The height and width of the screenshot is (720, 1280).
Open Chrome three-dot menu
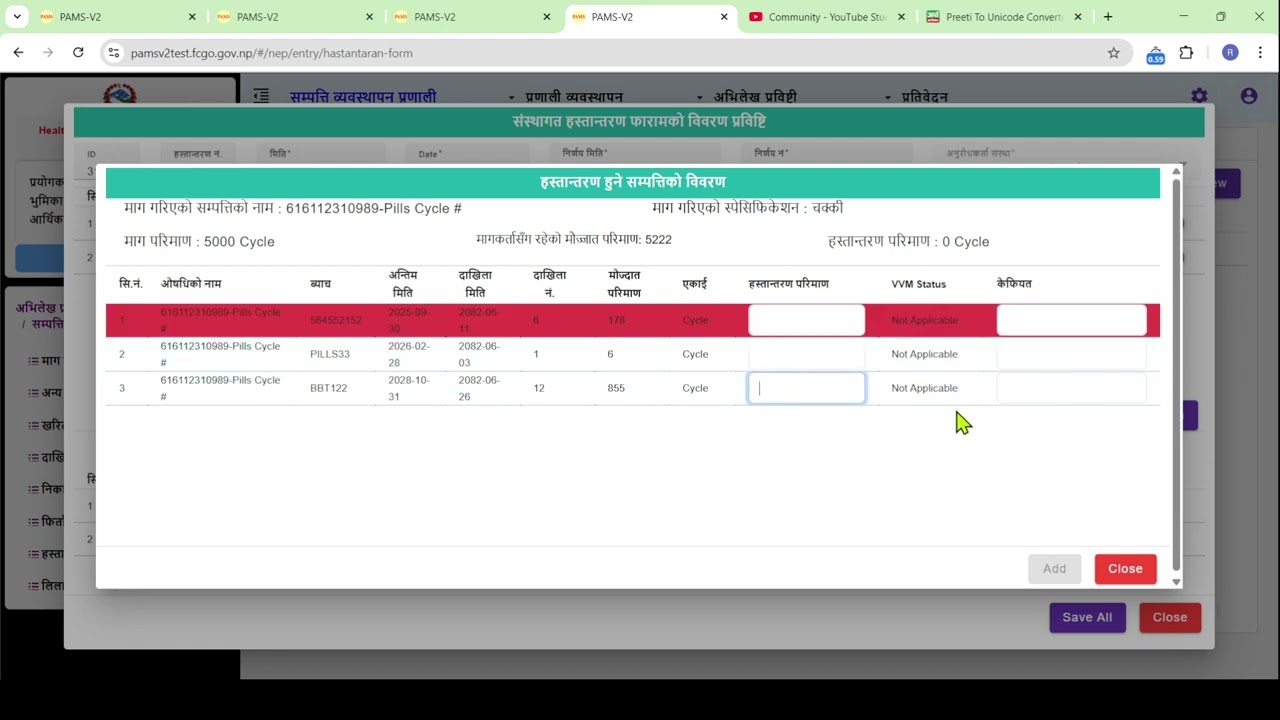pyautogui.click(x=1260, y=53)
